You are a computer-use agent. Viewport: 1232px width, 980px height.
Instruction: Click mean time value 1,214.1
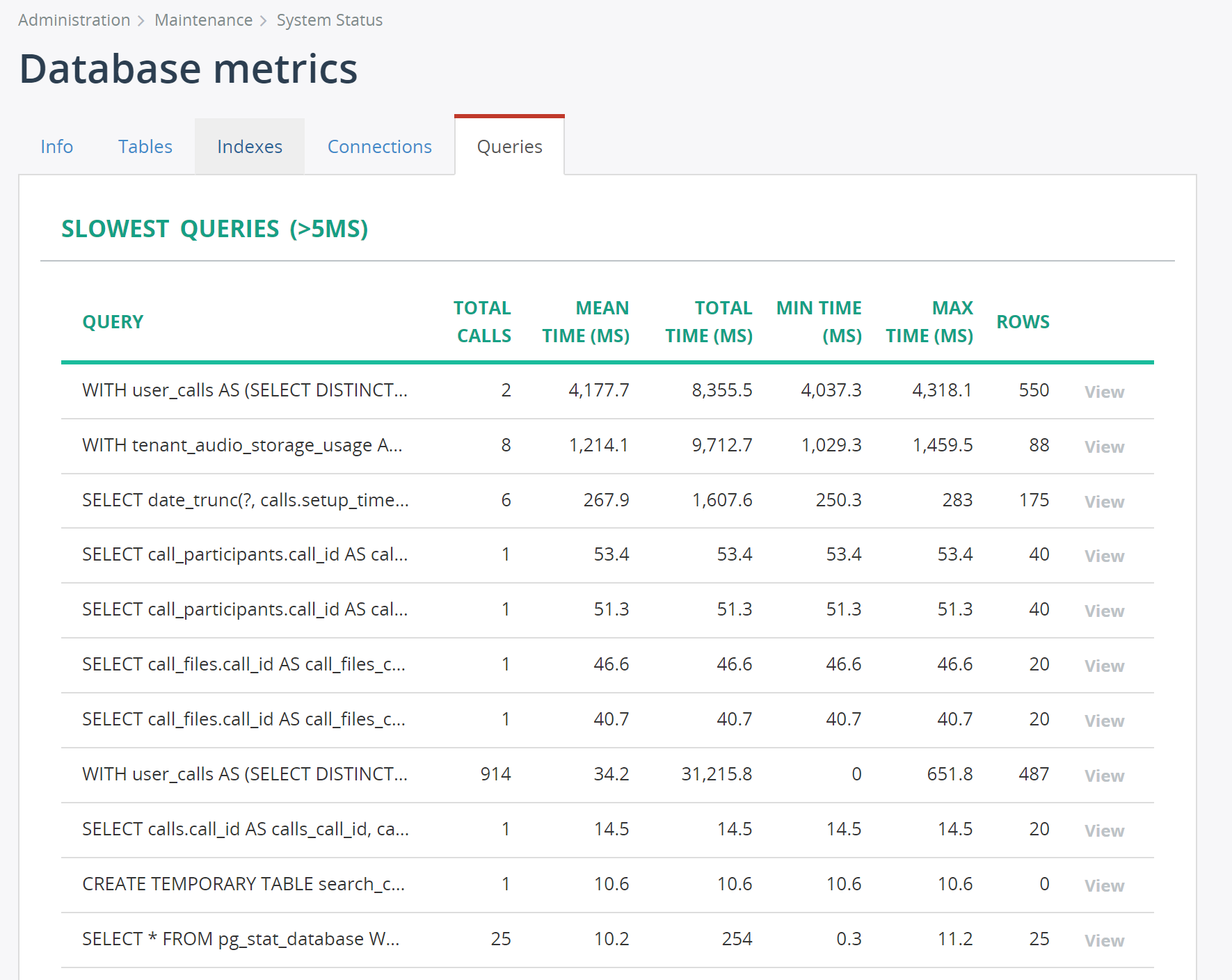pos(599,445)
